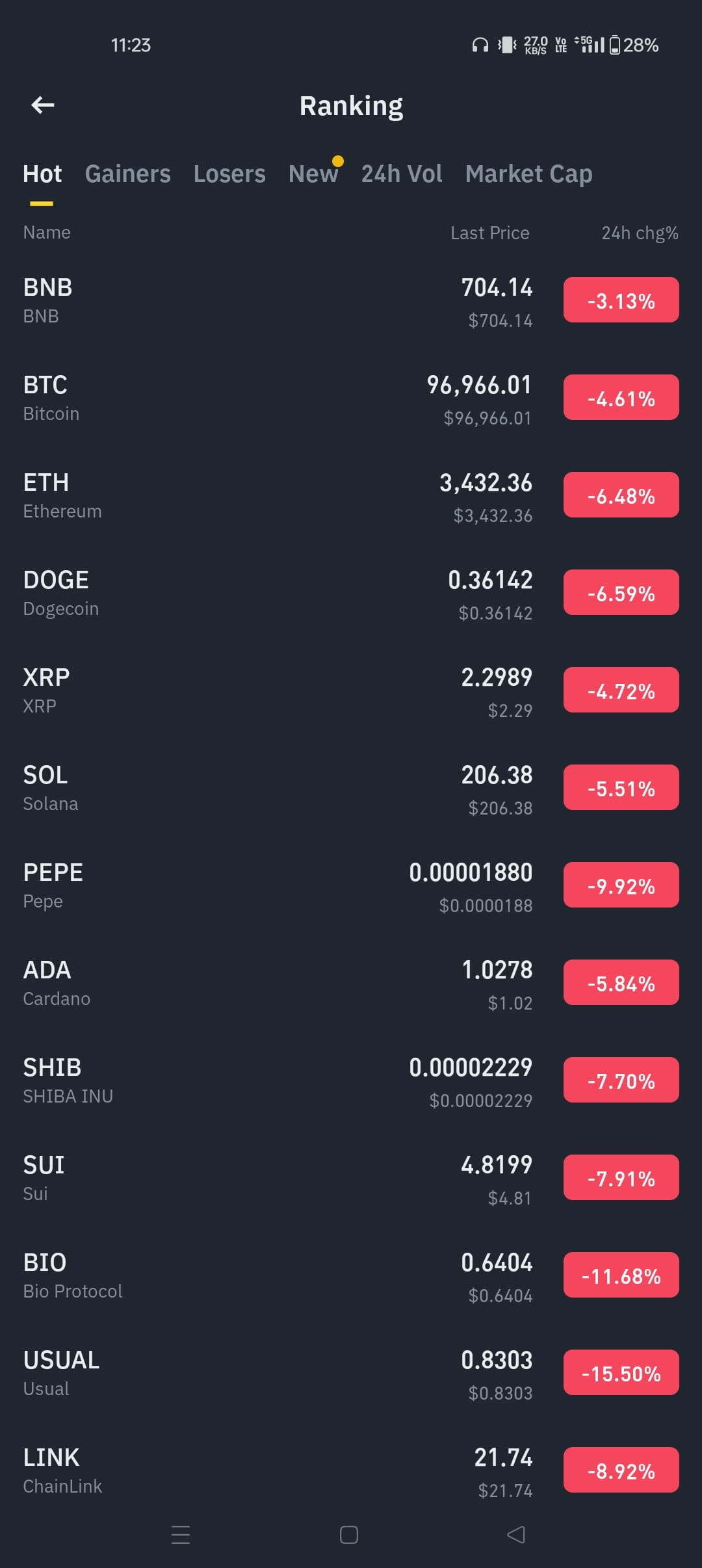Viewport: 702px width, 1568px height.
Task: Select the 24h Vol tab
Action: point(402,174)
